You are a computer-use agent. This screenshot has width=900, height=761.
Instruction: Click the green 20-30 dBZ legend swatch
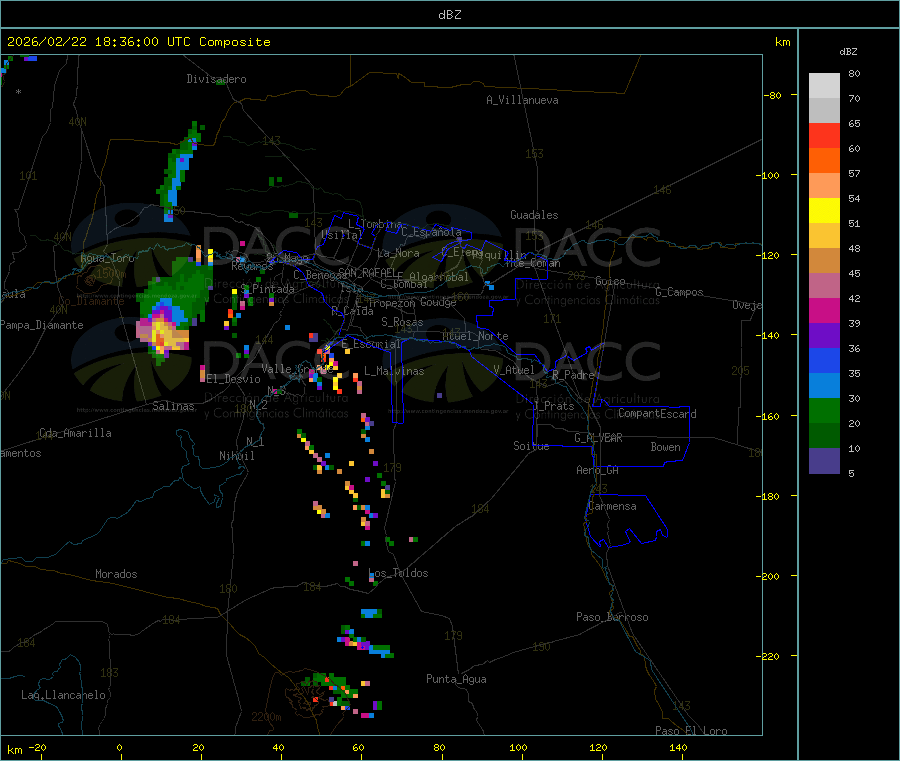coord(824,410)
